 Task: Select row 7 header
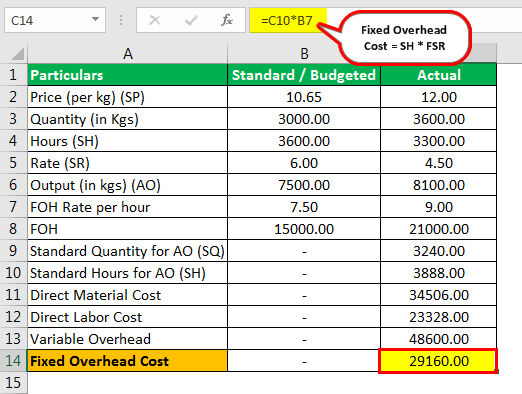pyautogui.click(x=13, y=207)
